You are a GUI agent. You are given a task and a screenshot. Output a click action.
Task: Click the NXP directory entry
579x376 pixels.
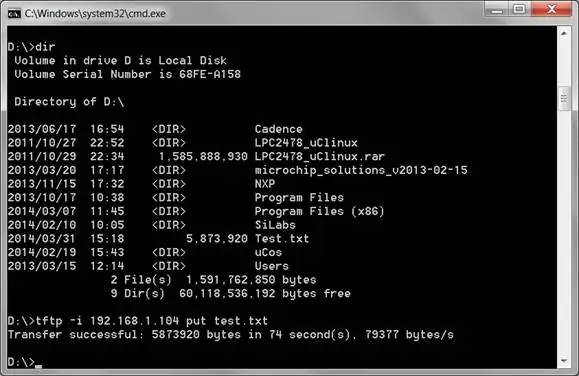(265, 184)
